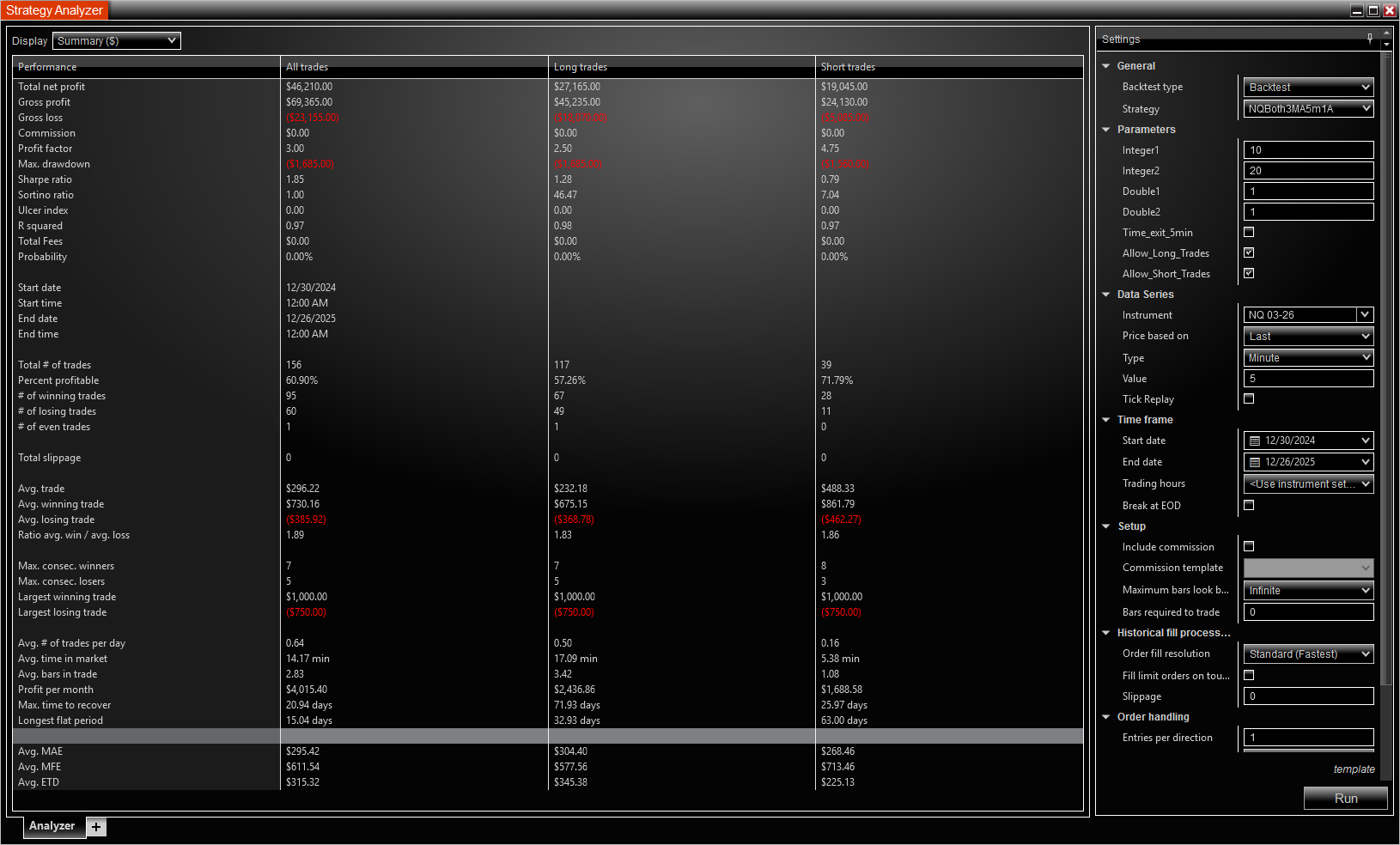Open the End date calendar picker
This screenshot has height=845, width=1400.
(1255, 462)
